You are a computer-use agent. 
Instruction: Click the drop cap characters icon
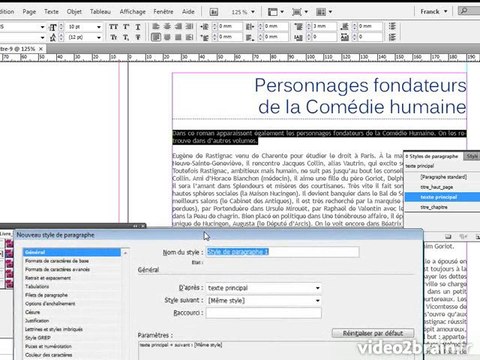(x=345, y=37)
